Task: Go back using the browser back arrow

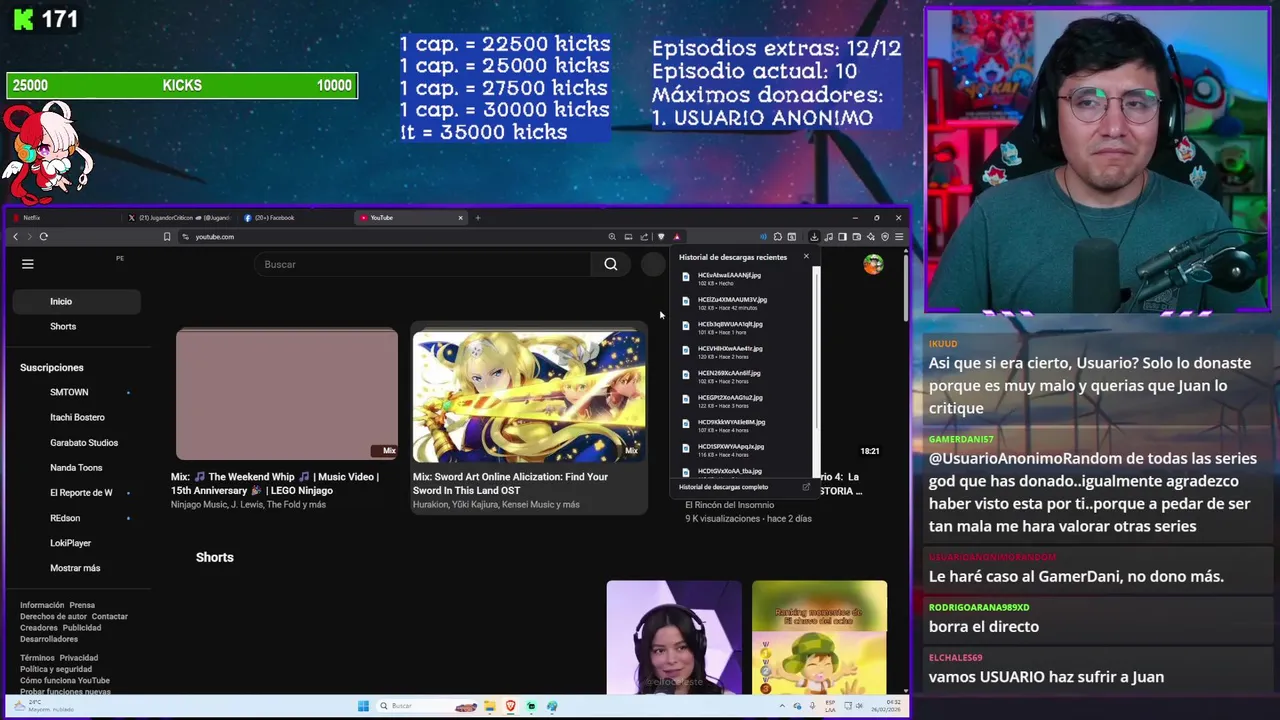Action: pos(16,237)
